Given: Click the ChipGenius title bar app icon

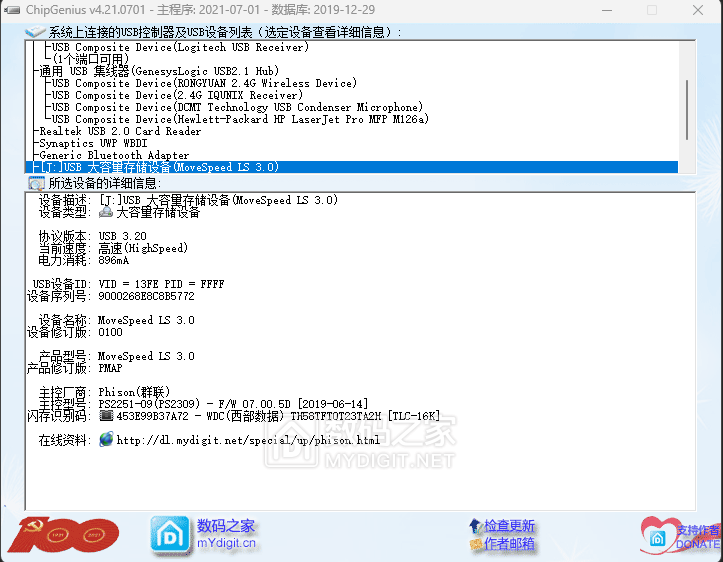Looking at the screenshot, I should pos(12,10).
